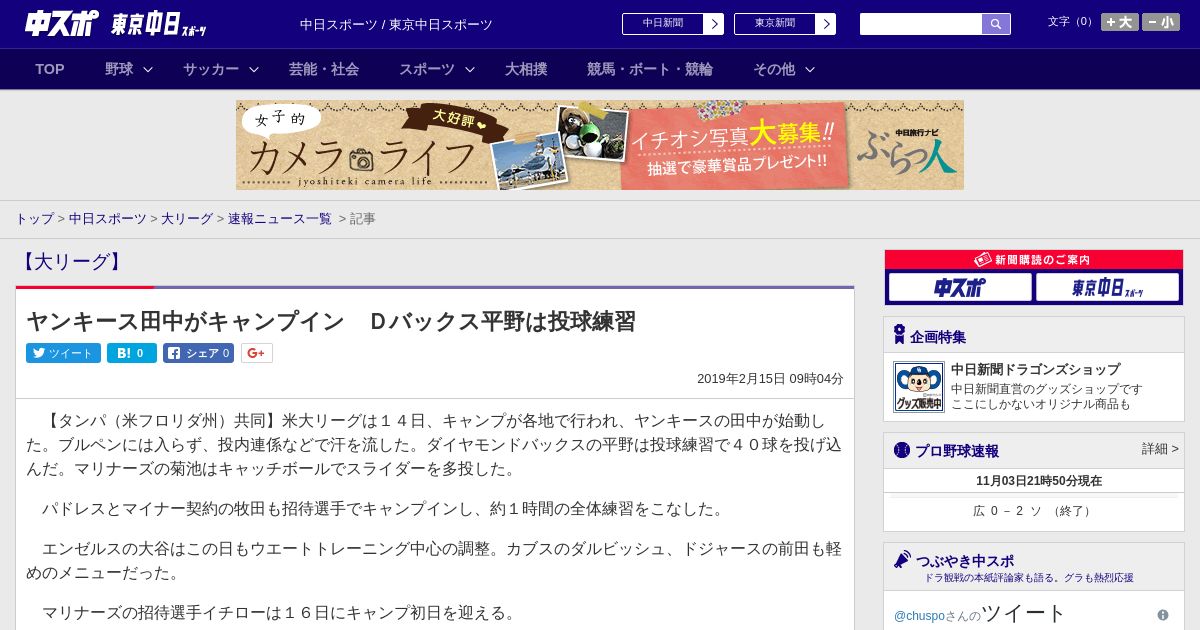Click the プロ野球速報 heading
1200x630 pixels.
point(957,451)
